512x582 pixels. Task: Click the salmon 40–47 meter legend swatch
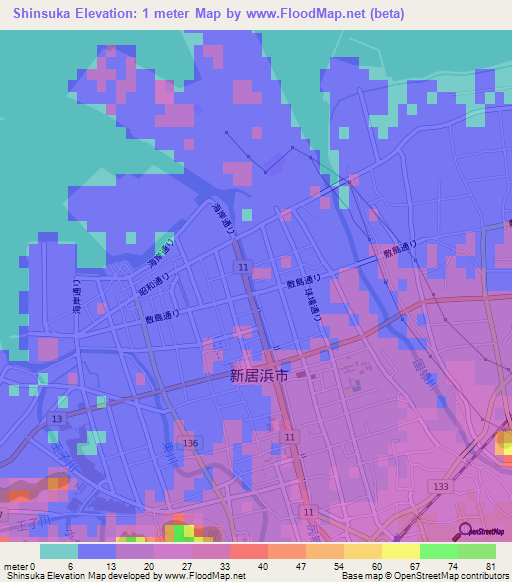click(287, 552)
